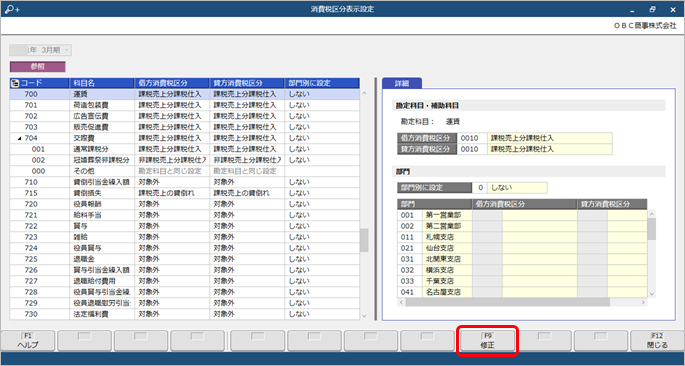685x366 pixels.
Task: Click the 参照 mode button
Action: pos(38,67)
